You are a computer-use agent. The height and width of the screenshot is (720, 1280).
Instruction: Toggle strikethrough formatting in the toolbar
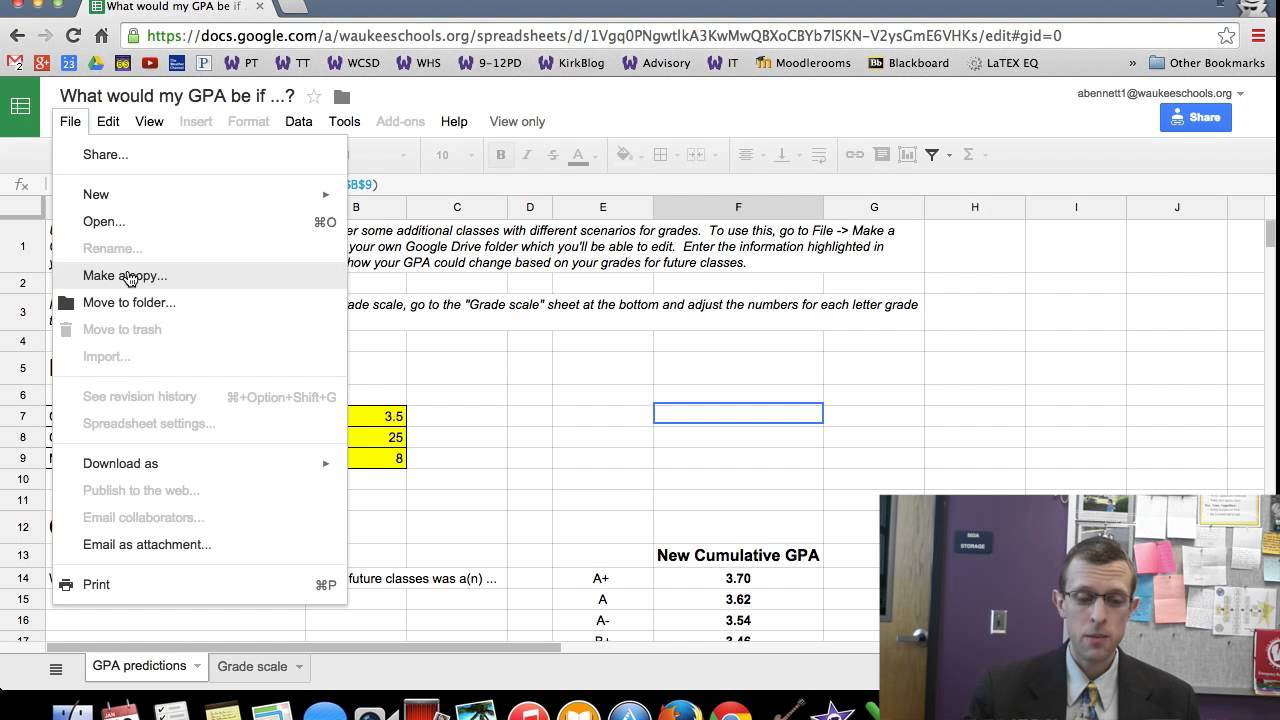point(553,155)
